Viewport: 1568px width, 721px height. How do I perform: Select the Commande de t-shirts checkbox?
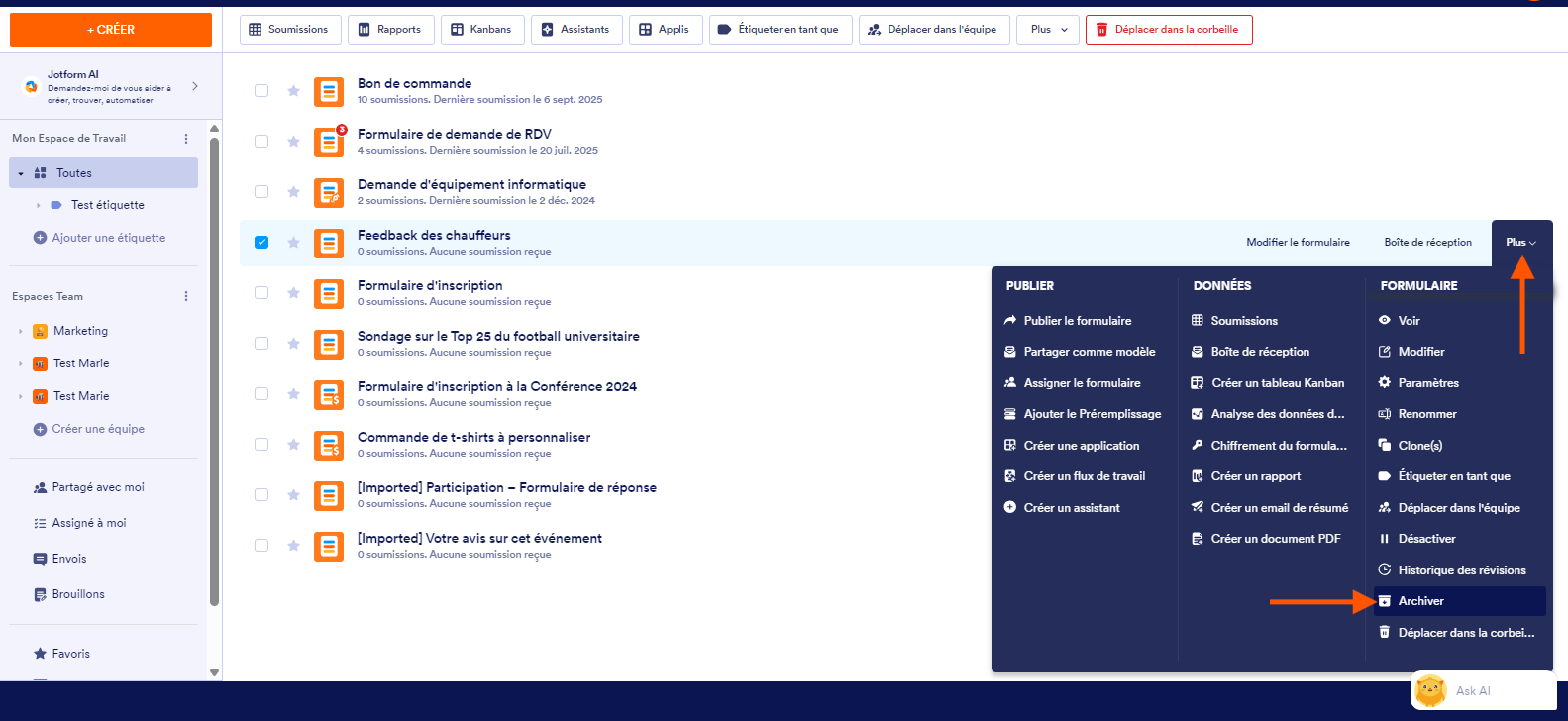[x=261, y=445]
